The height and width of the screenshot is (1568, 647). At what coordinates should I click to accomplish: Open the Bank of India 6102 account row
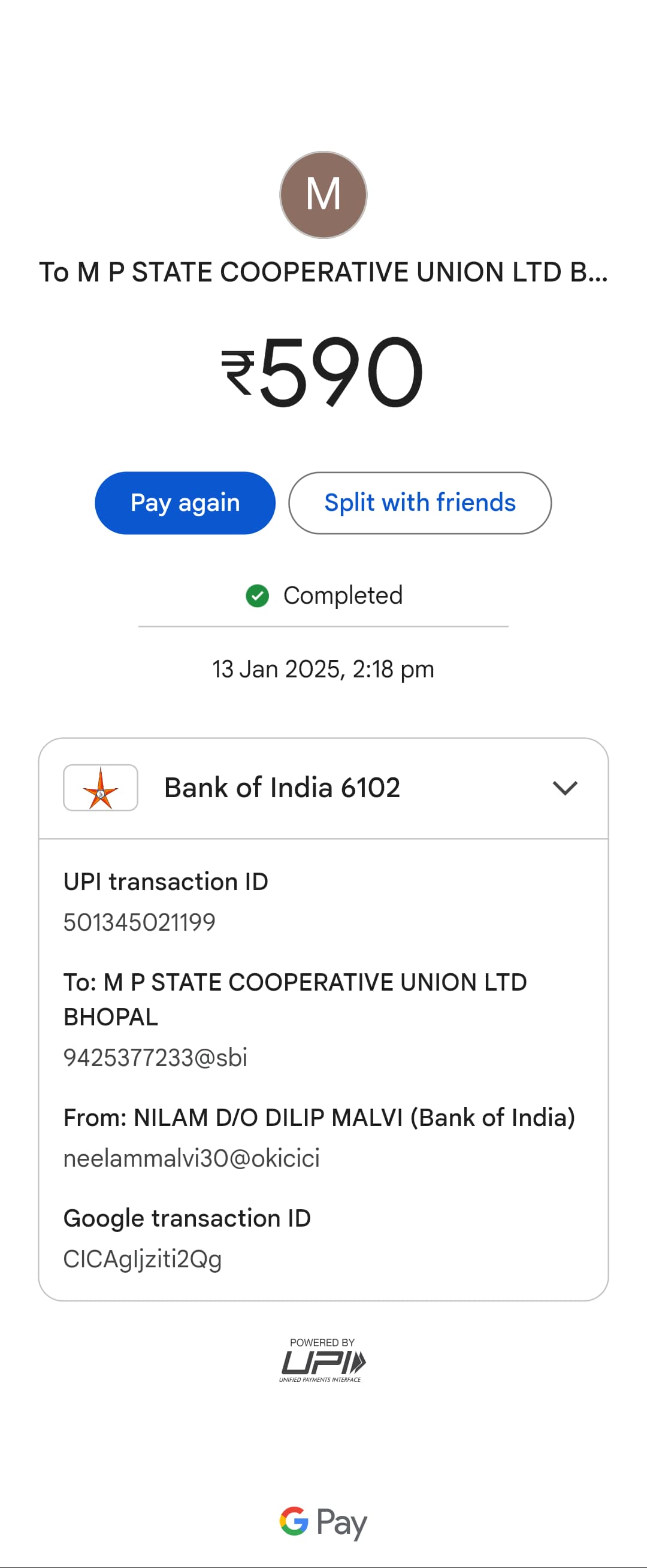pos(323,788)
